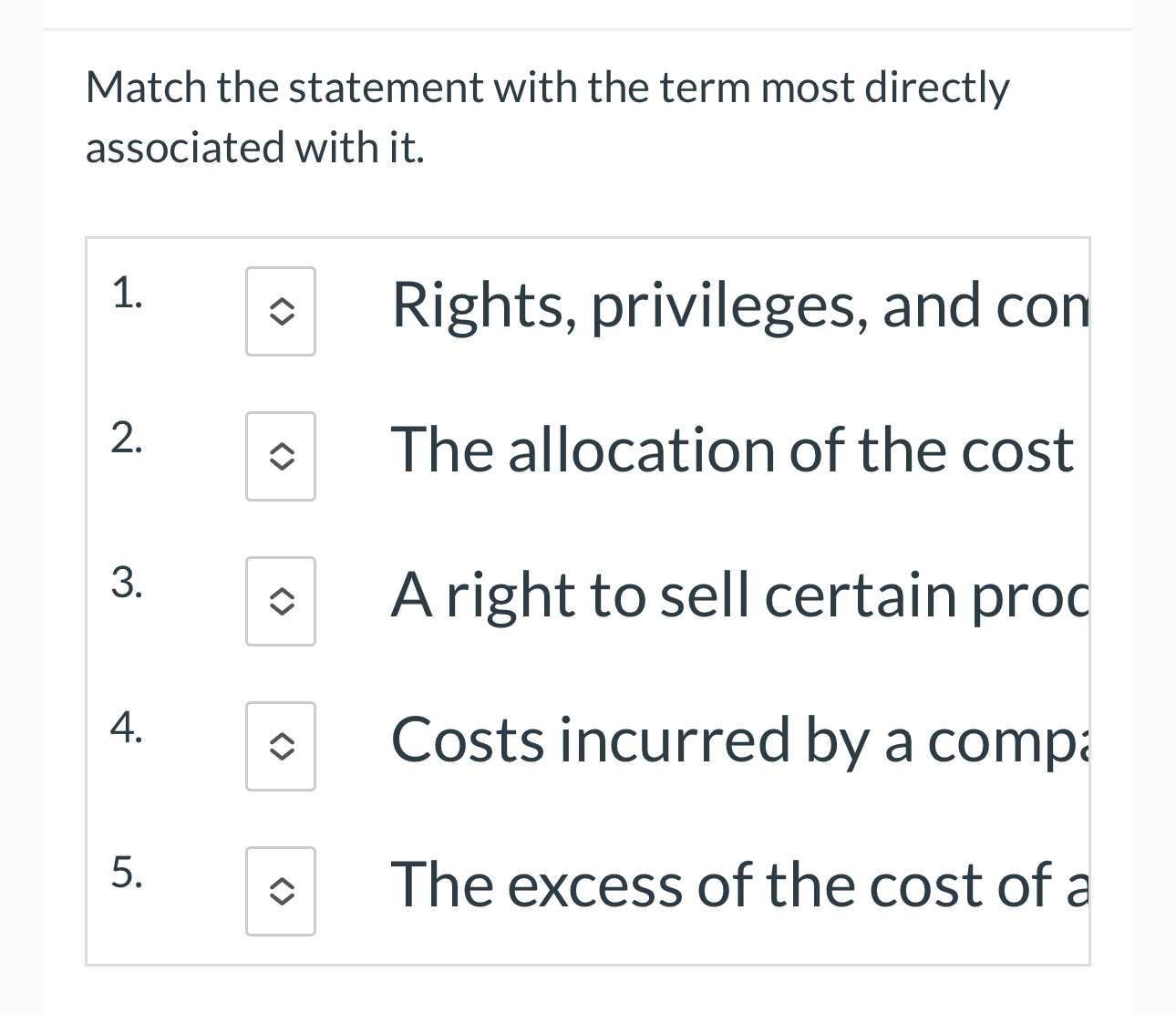Select the 'right to sell certain' statement

pos(729,595)
